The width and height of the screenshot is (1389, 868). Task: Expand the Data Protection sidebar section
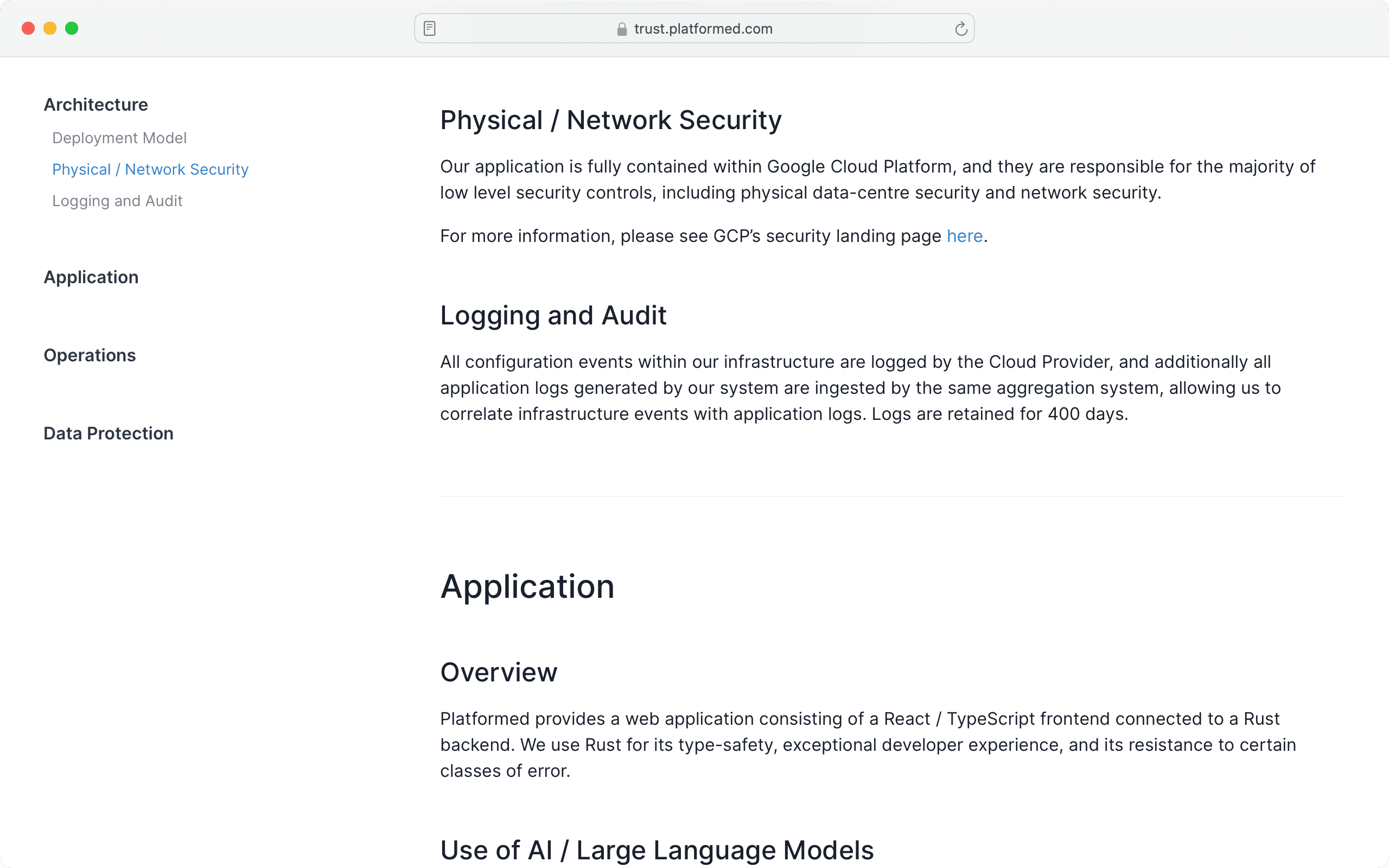pyautogui.click(x=109, y=433)
